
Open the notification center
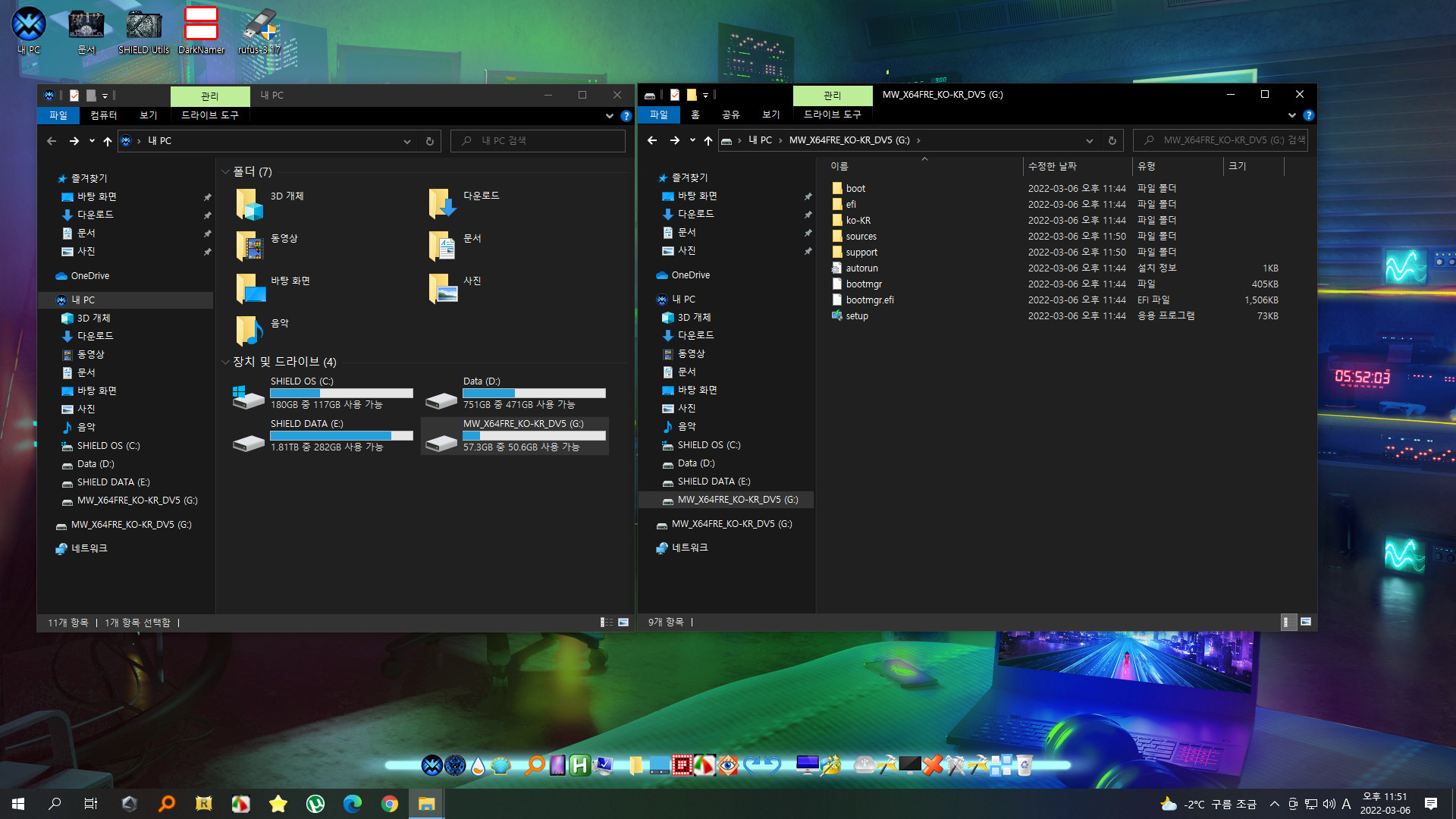click(1431, 804)
